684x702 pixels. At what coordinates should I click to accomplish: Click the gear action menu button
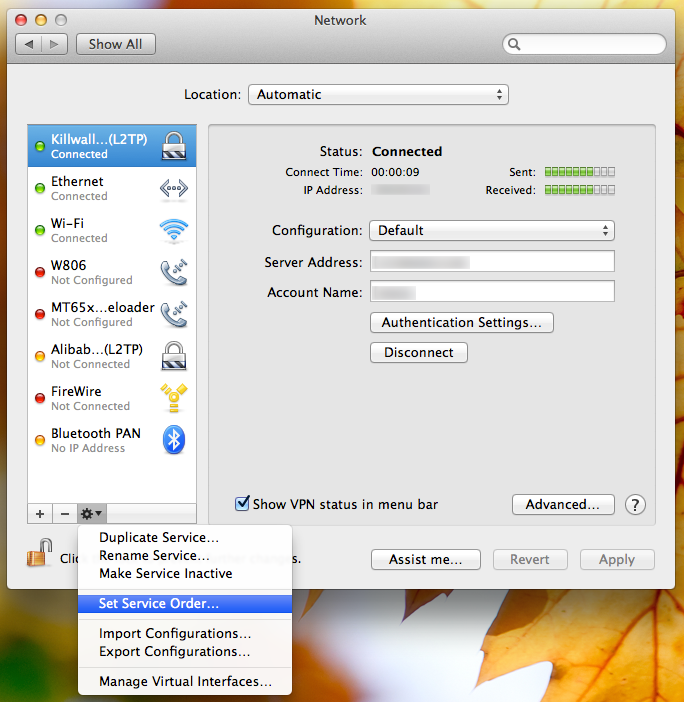pos(91,513)
